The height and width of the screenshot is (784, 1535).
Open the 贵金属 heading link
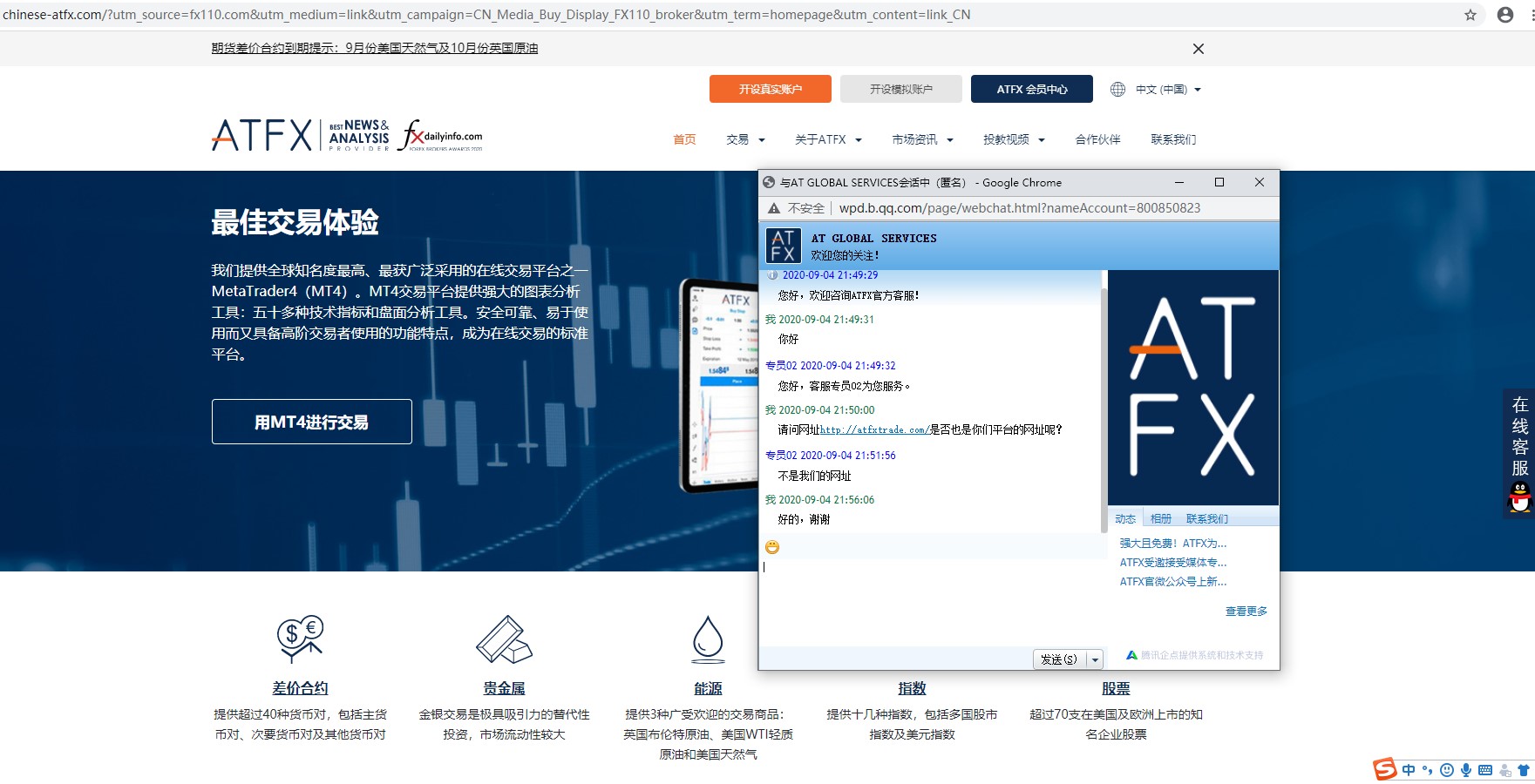click(505, 688)
